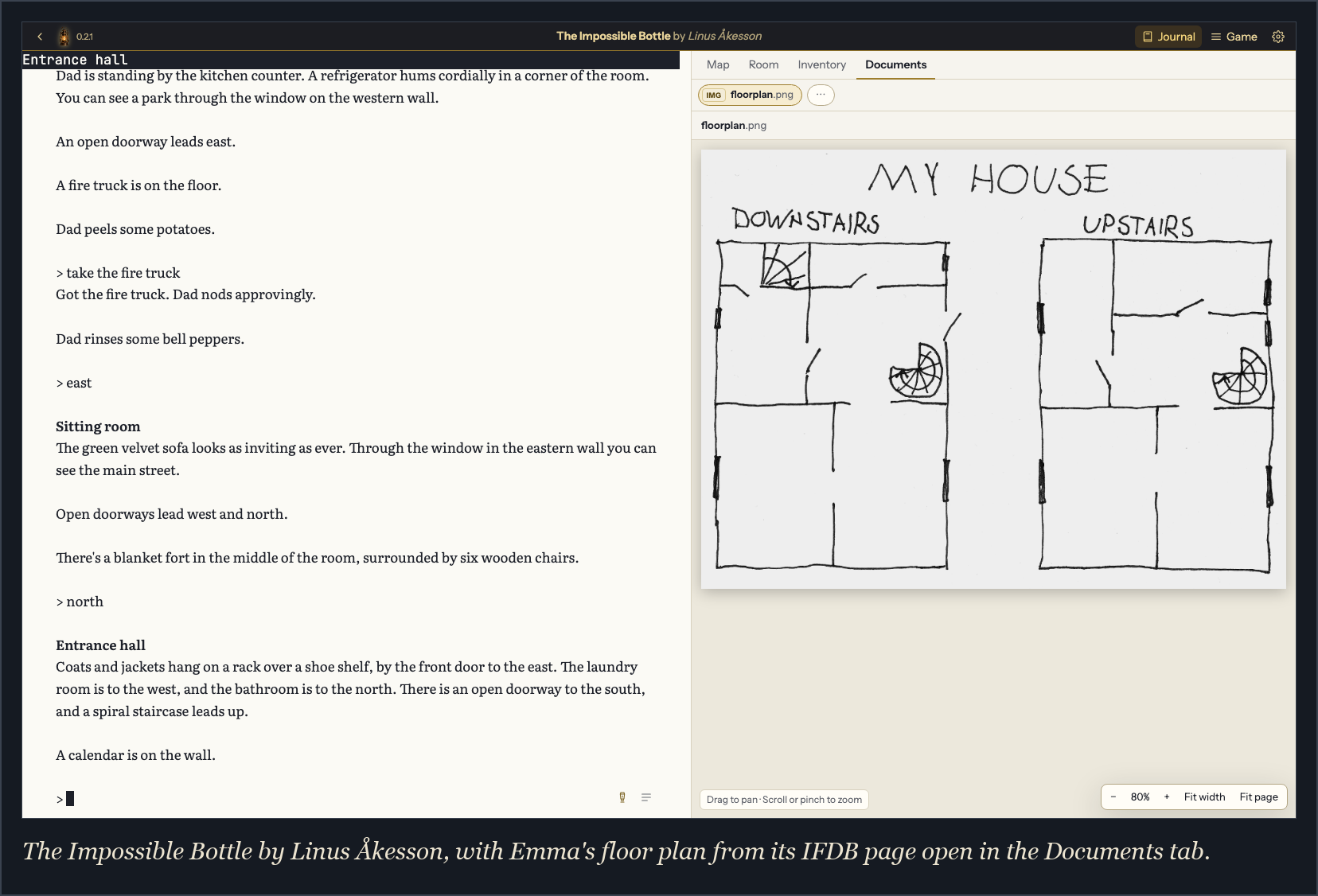The width and height of the screenshot is (1318, 896).
Task: Click the plus zoom-in icon
Action: pos(1167,797)
